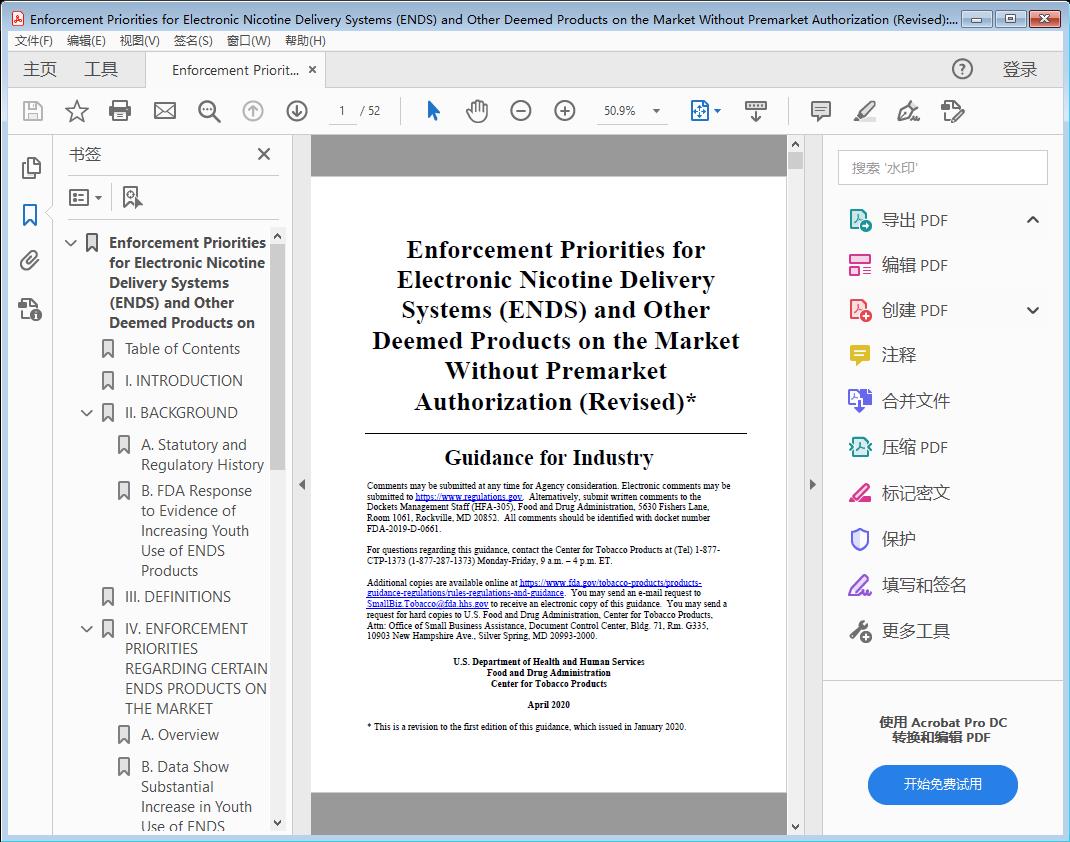Click the 搜索 '水印' search field
Viewport: 1070px width, 842px height.
coord(941,167)
